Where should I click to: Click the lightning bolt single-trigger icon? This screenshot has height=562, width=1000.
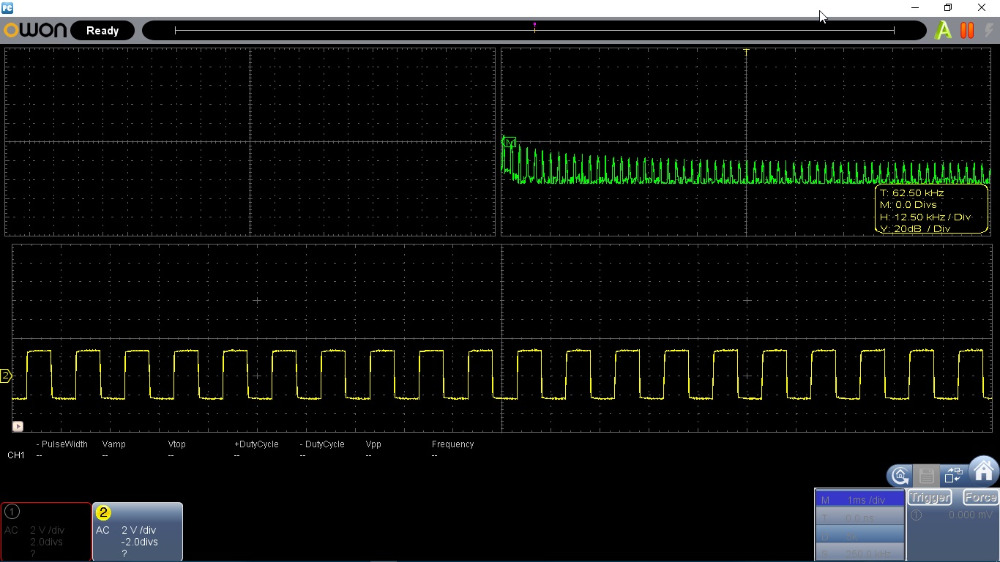pos(989,30)
